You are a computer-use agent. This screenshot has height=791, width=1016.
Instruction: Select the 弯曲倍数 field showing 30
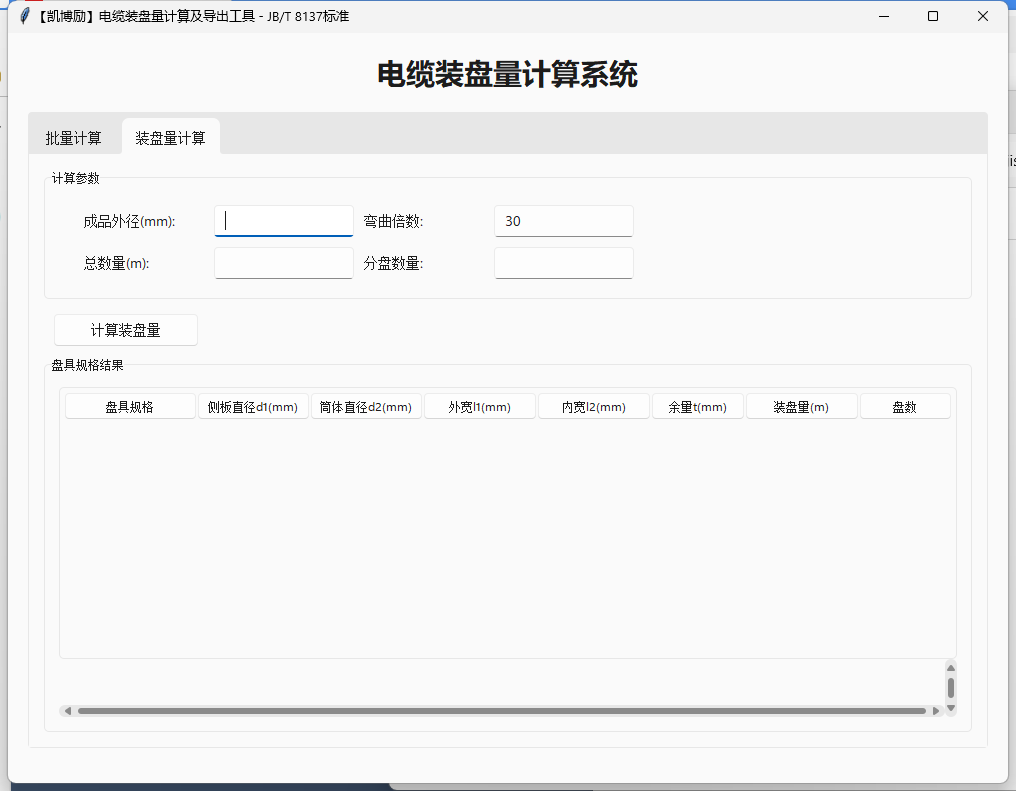[x=563, y=220]
